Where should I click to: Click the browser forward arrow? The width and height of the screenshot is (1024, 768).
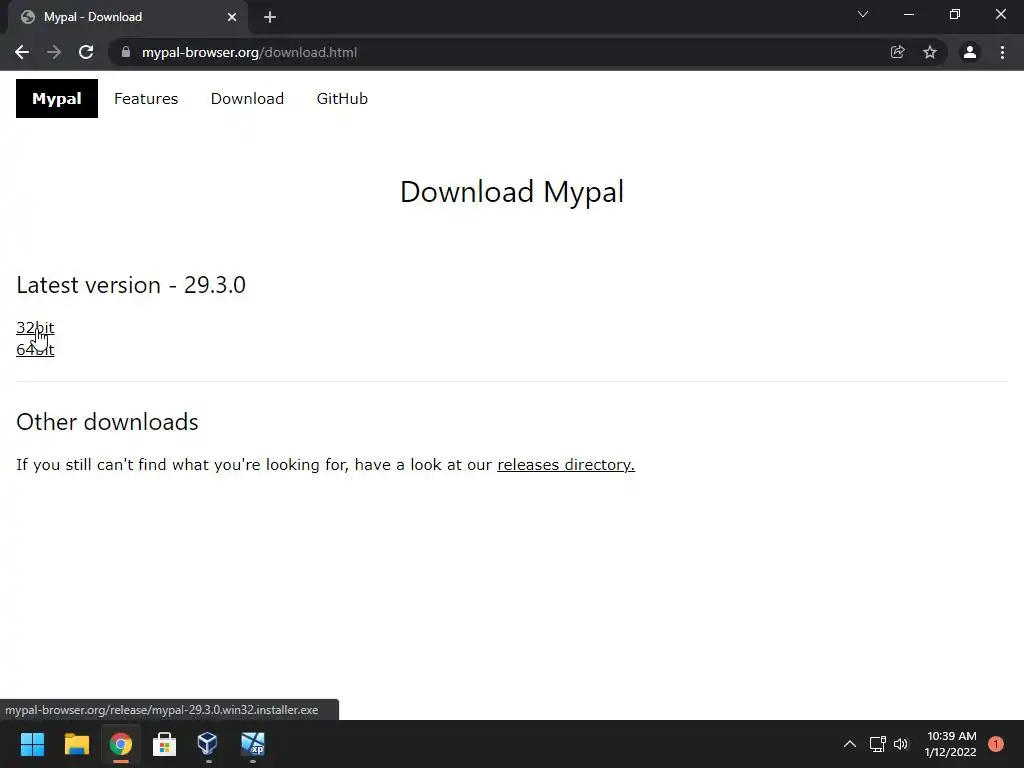point(54,52)
